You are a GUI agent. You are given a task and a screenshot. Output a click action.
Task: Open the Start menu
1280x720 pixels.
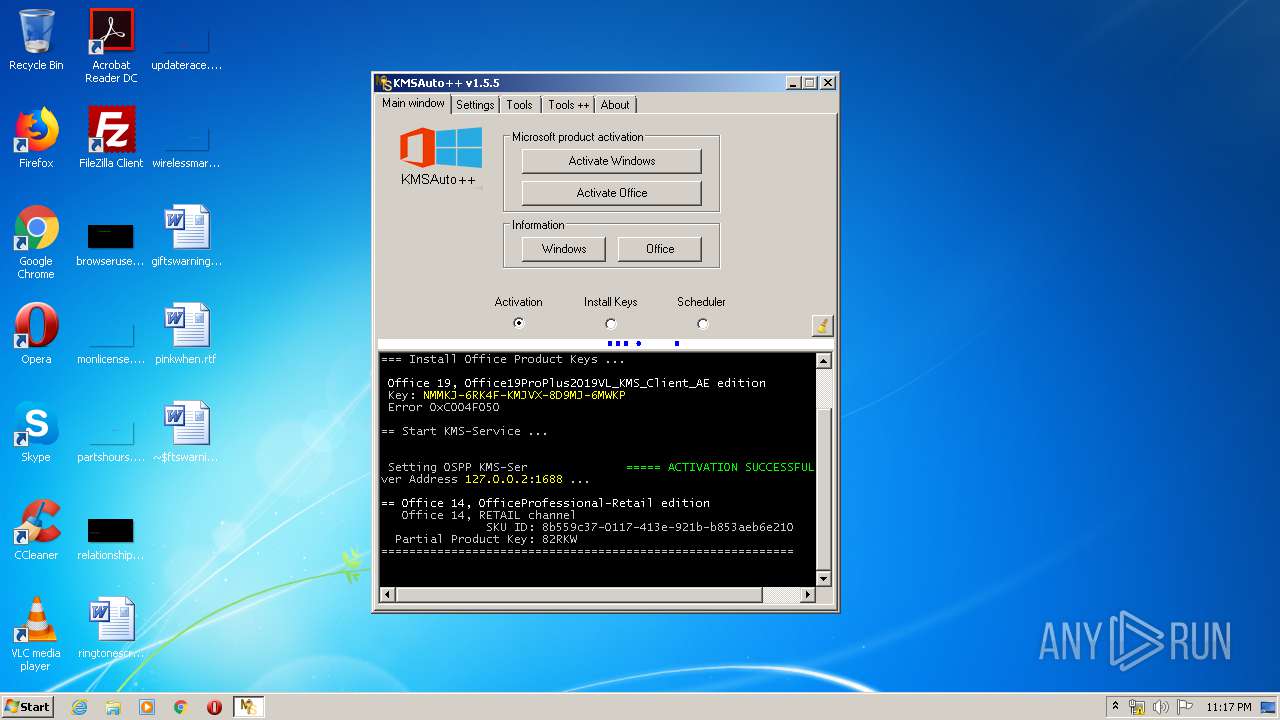click(27, 707)
